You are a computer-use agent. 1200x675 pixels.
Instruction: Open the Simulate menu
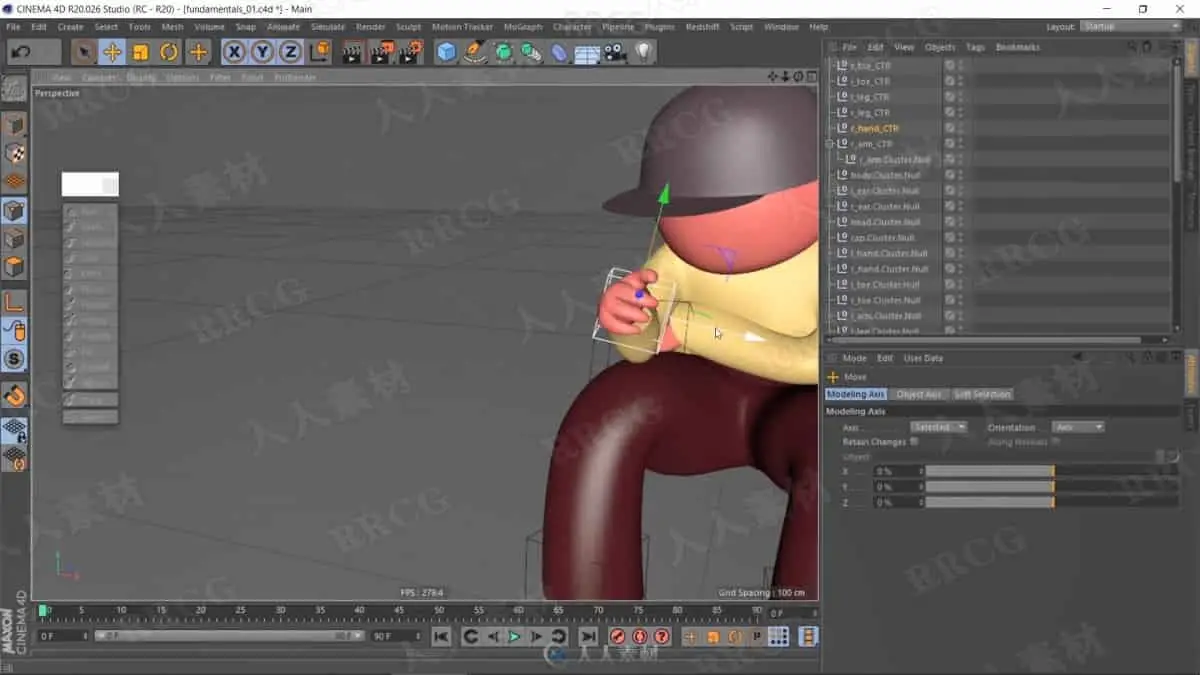(328, 27)
